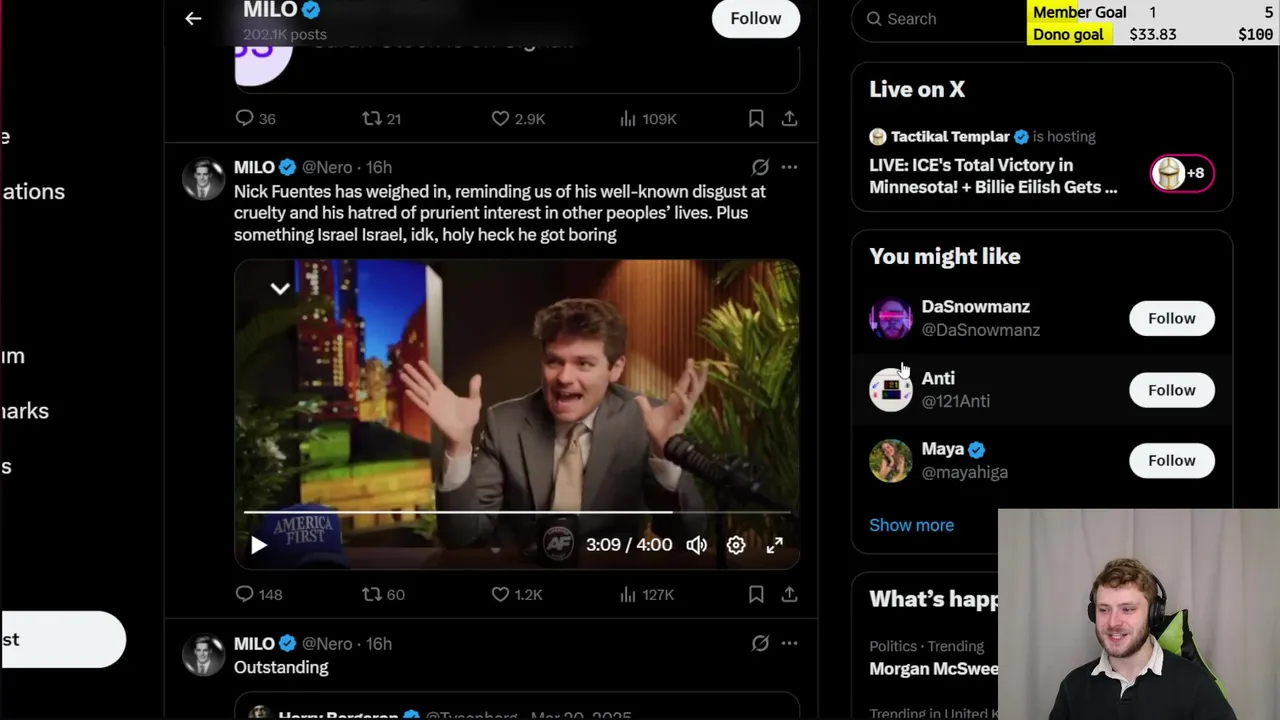Click the 3:09 / 4:00 video time
The width and height of the screenshot is (1280, 720).
point(629,545)
